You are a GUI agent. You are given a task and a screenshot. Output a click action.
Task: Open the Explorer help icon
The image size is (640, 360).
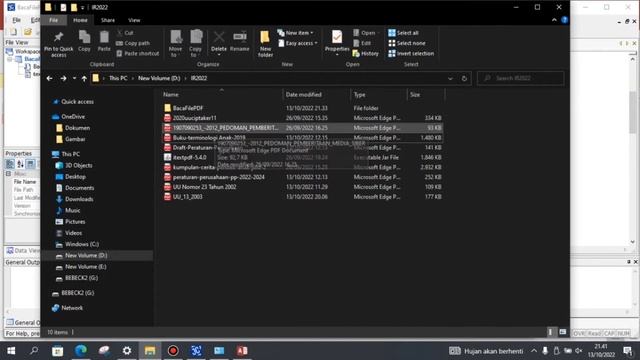click(x=564, y=20)
